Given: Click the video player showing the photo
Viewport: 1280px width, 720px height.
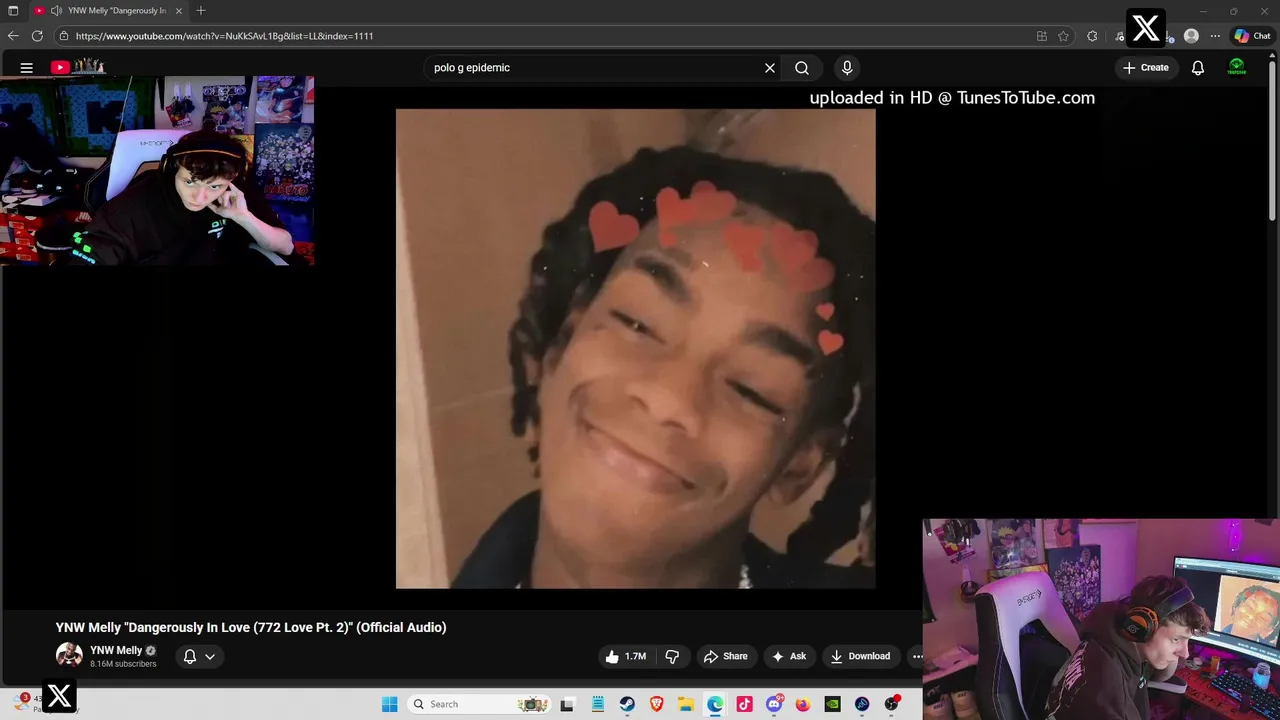Looking at the screenshot, I should (635, 348).
